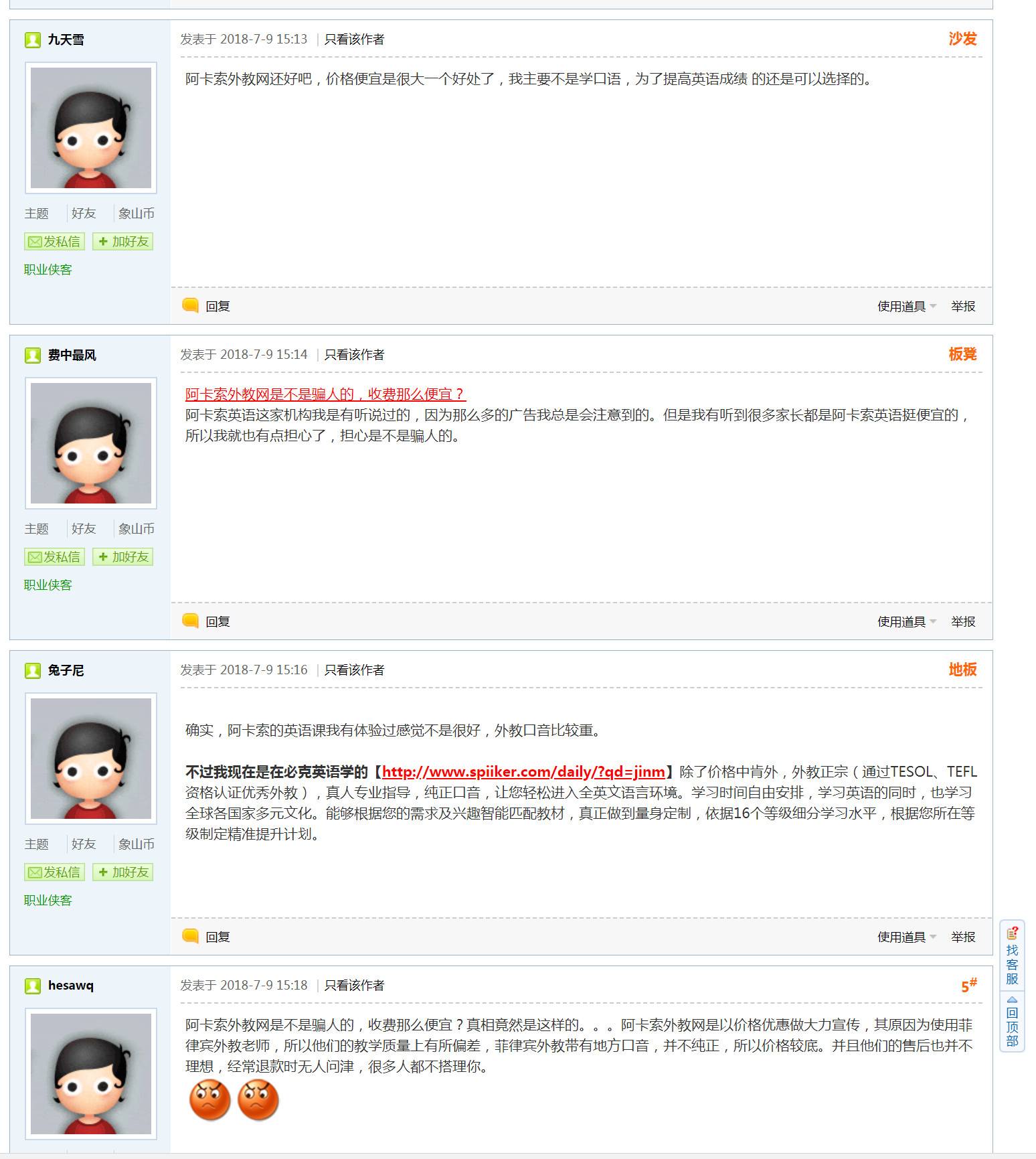Screen dimensions: 1036x1159
Task: Click the reply bubble icon under 兔子尼's post
Action: pyautogui.click(x=191, y=937)
